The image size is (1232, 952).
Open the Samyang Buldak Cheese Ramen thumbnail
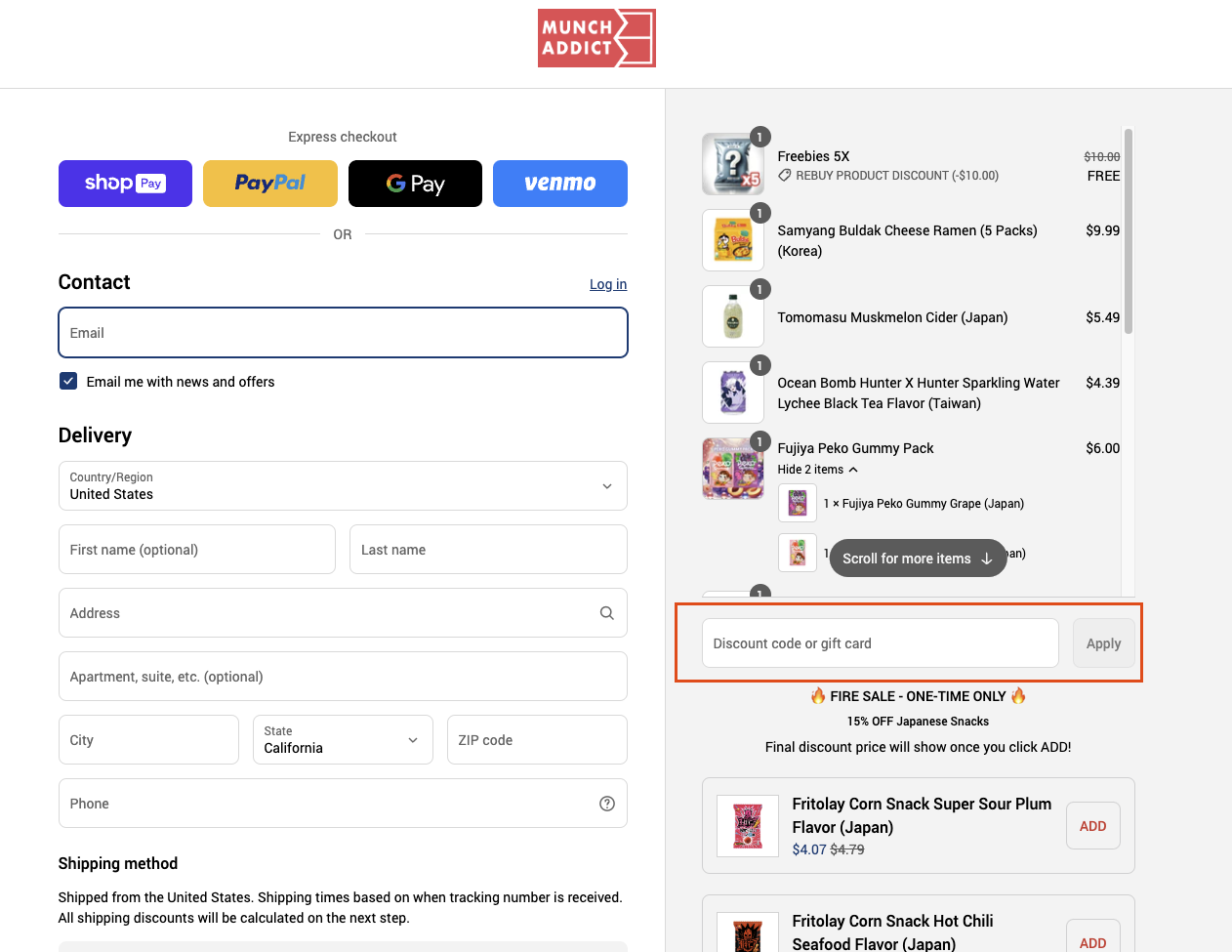733,240
